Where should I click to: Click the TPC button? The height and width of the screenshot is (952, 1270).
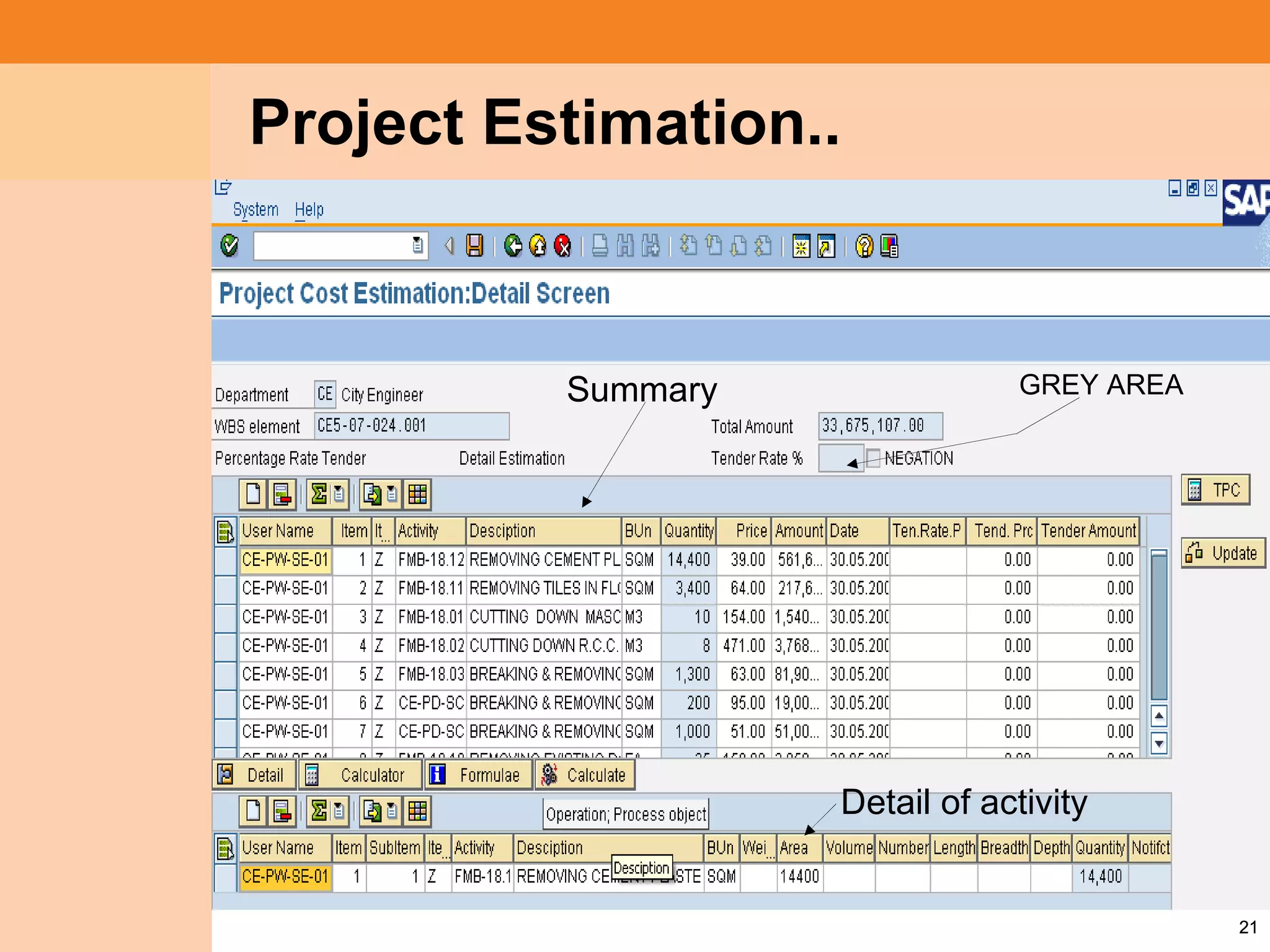point(1215,490)
